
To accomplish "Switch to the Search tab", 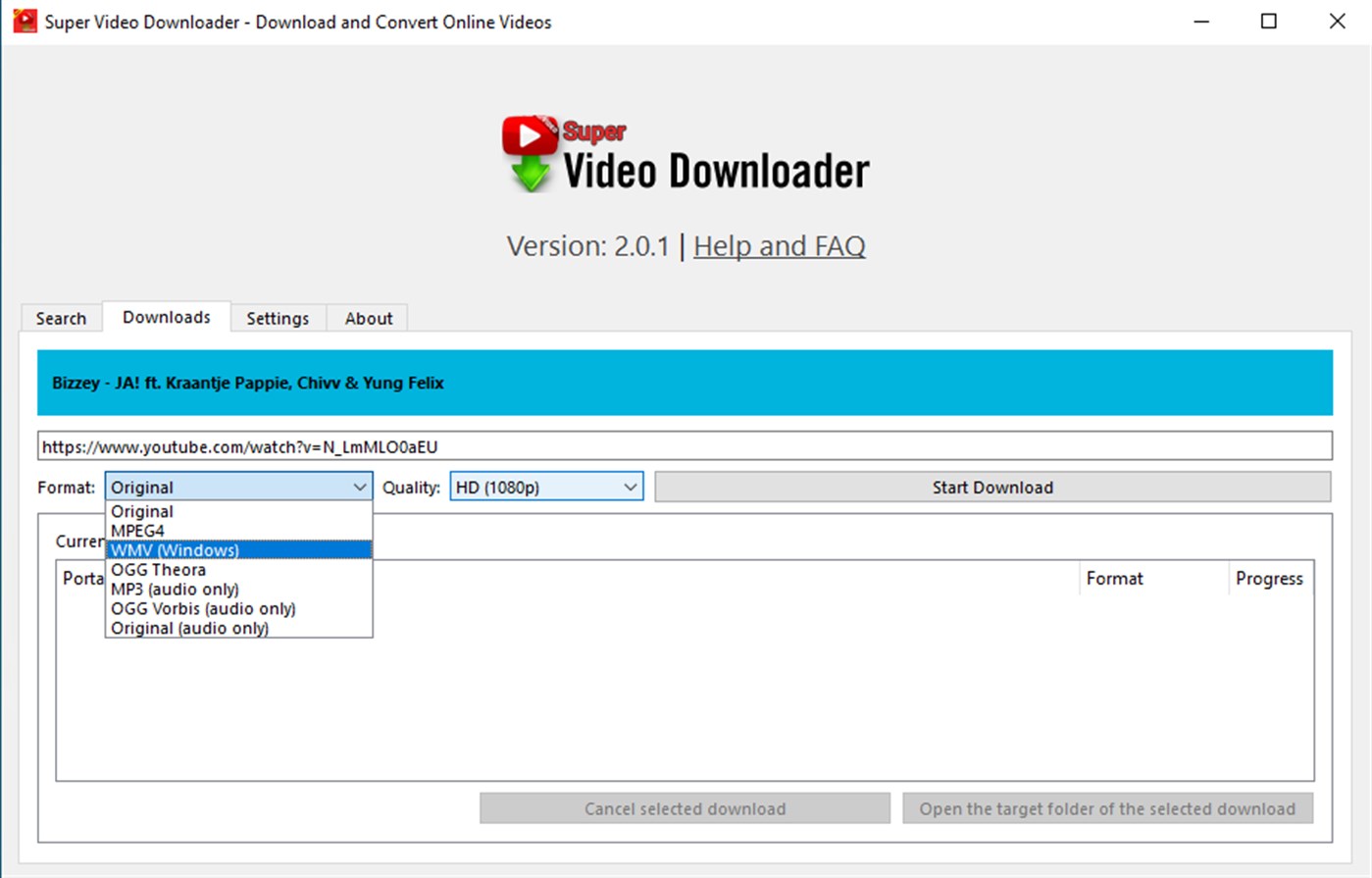I will click(x=61, y=318).
